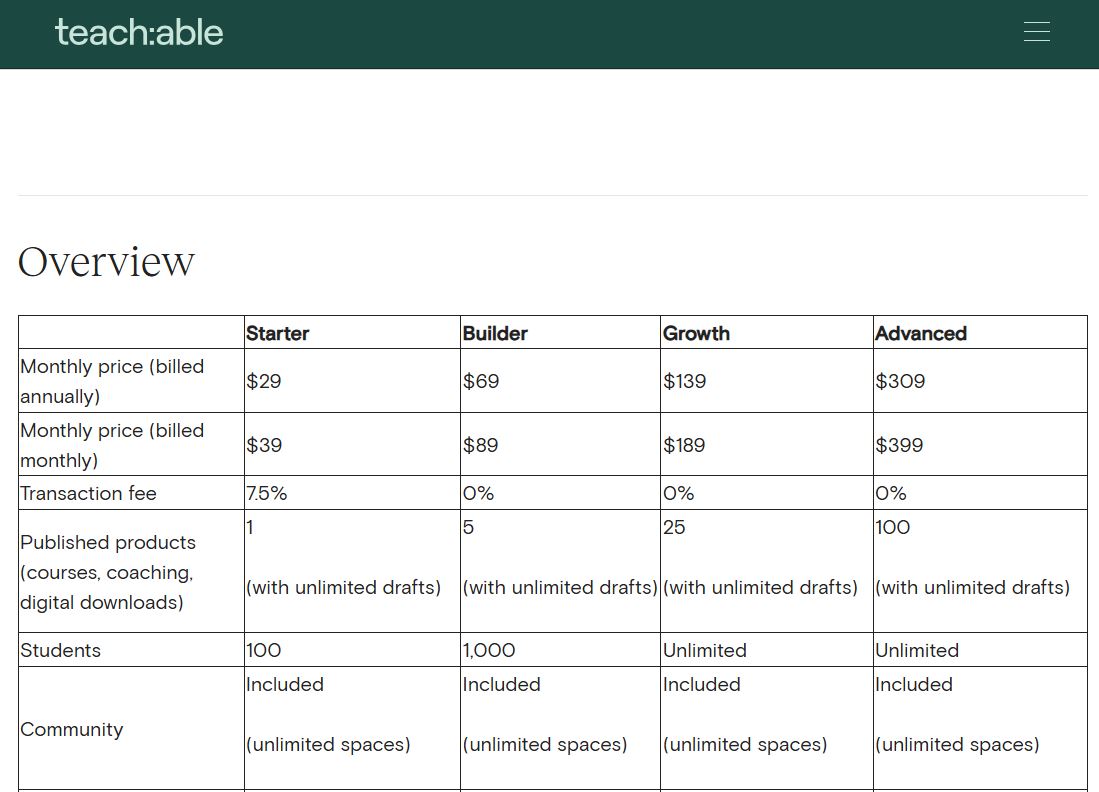
Task: Click the Advanced plan header
Action: point(920,333)
